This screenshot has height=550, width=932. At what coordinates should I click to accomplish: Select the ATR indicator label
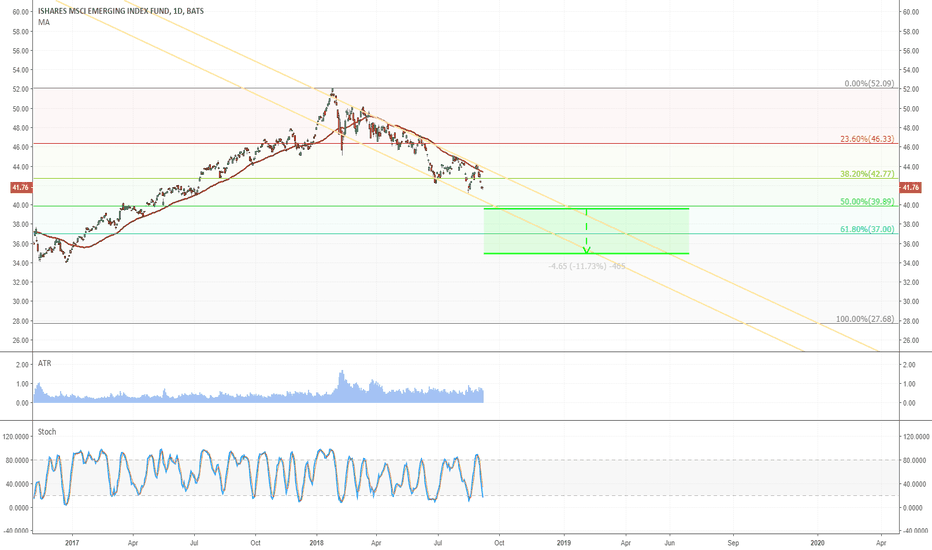click(x=45, y=363)
